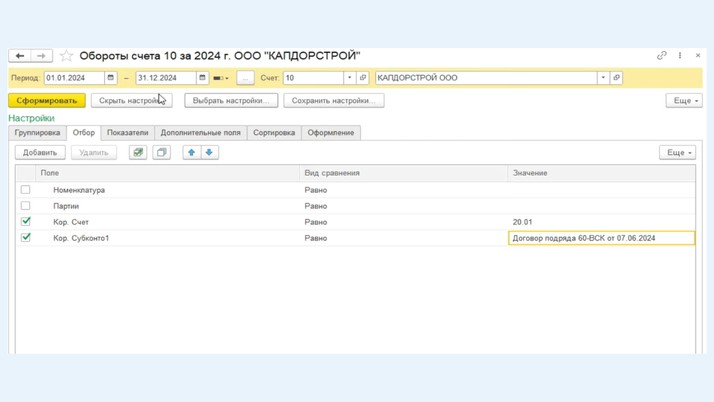Enable the Номенклатура filter checkbox

[26, 190]
